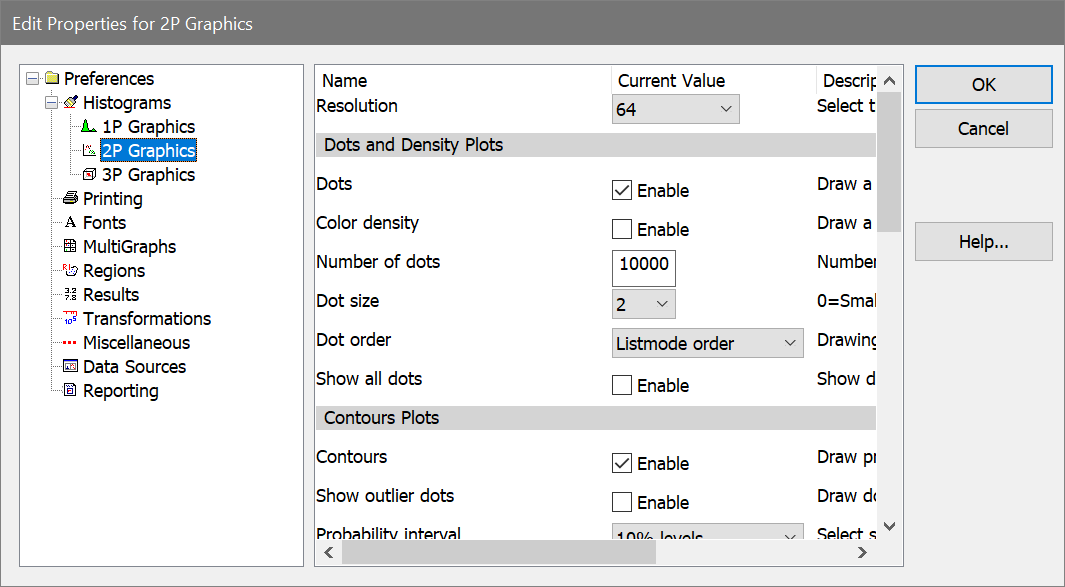
Task: Open the Resolution dropdown
Action: tap(675, 109)
